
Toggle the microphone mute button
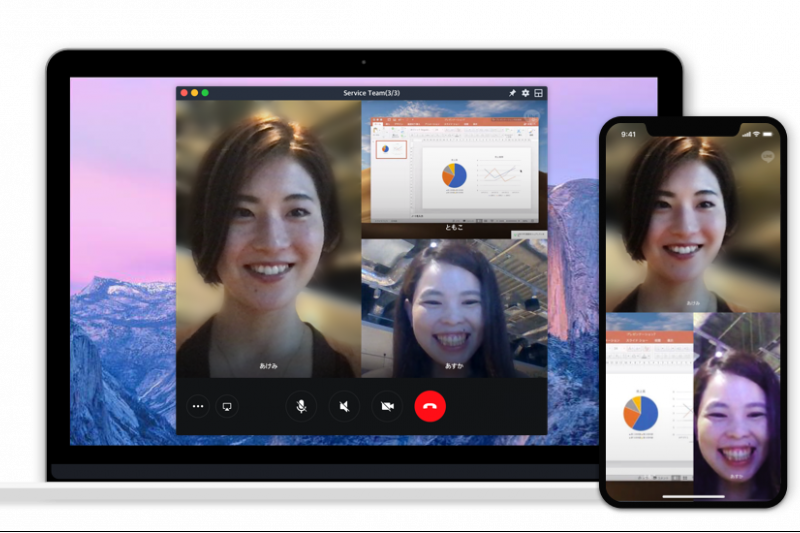pyautogui.click(x=301, y=406)
